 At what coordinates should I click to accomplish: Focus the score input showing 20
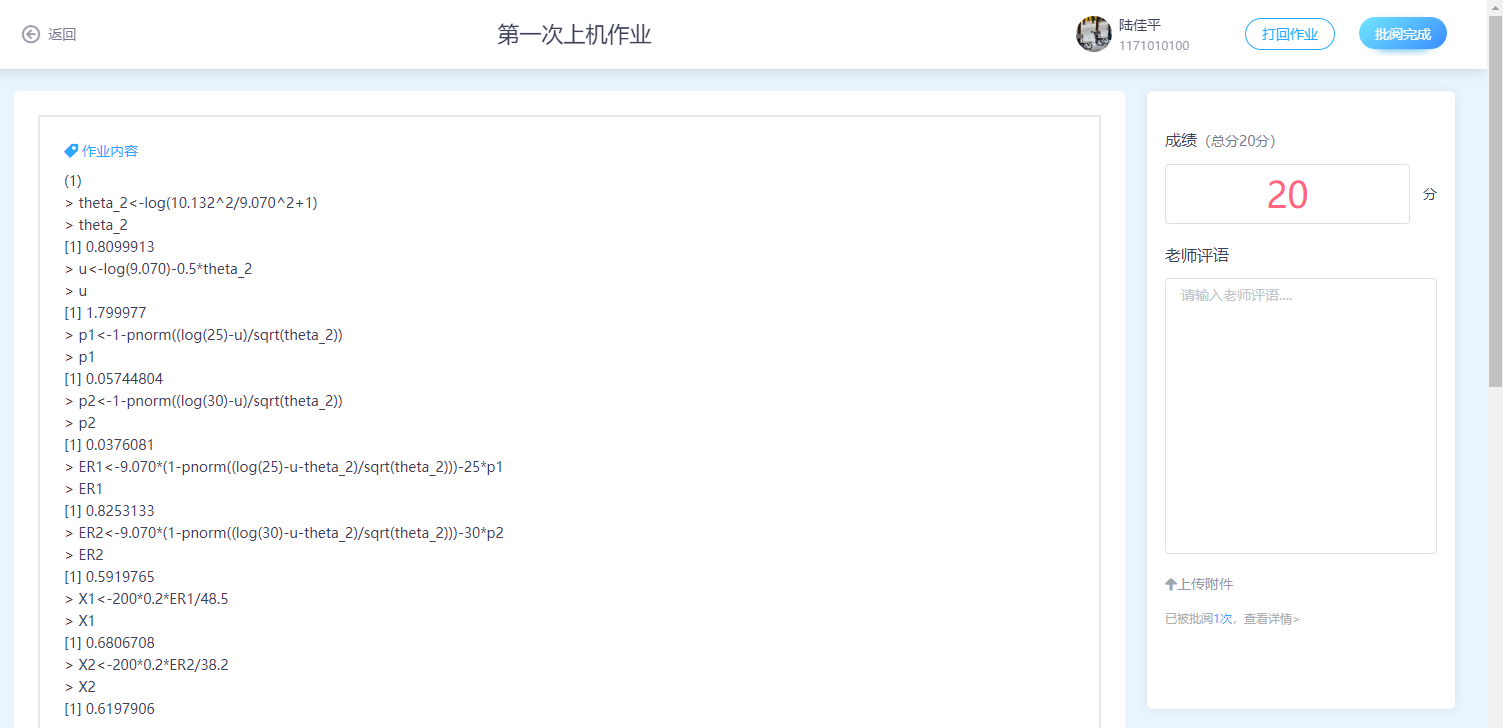tap(1286, 194)
